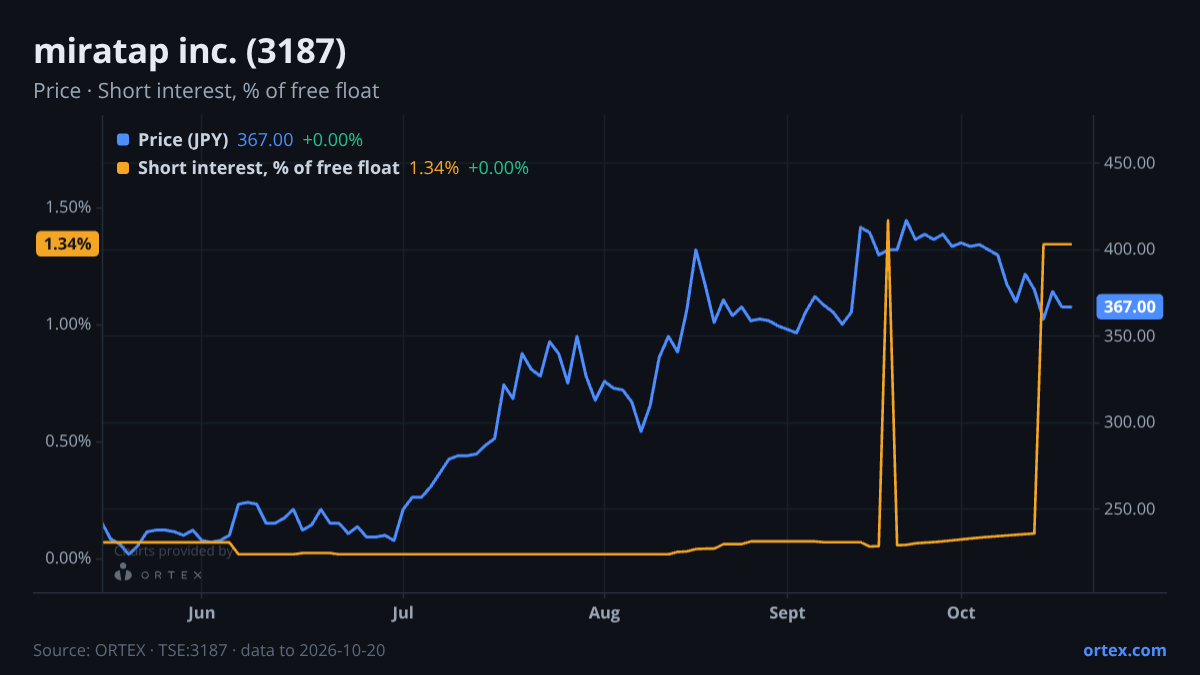1200x675 pixels.
Task: Click the orange Short interest legend swatch
Action: point(123,168)
